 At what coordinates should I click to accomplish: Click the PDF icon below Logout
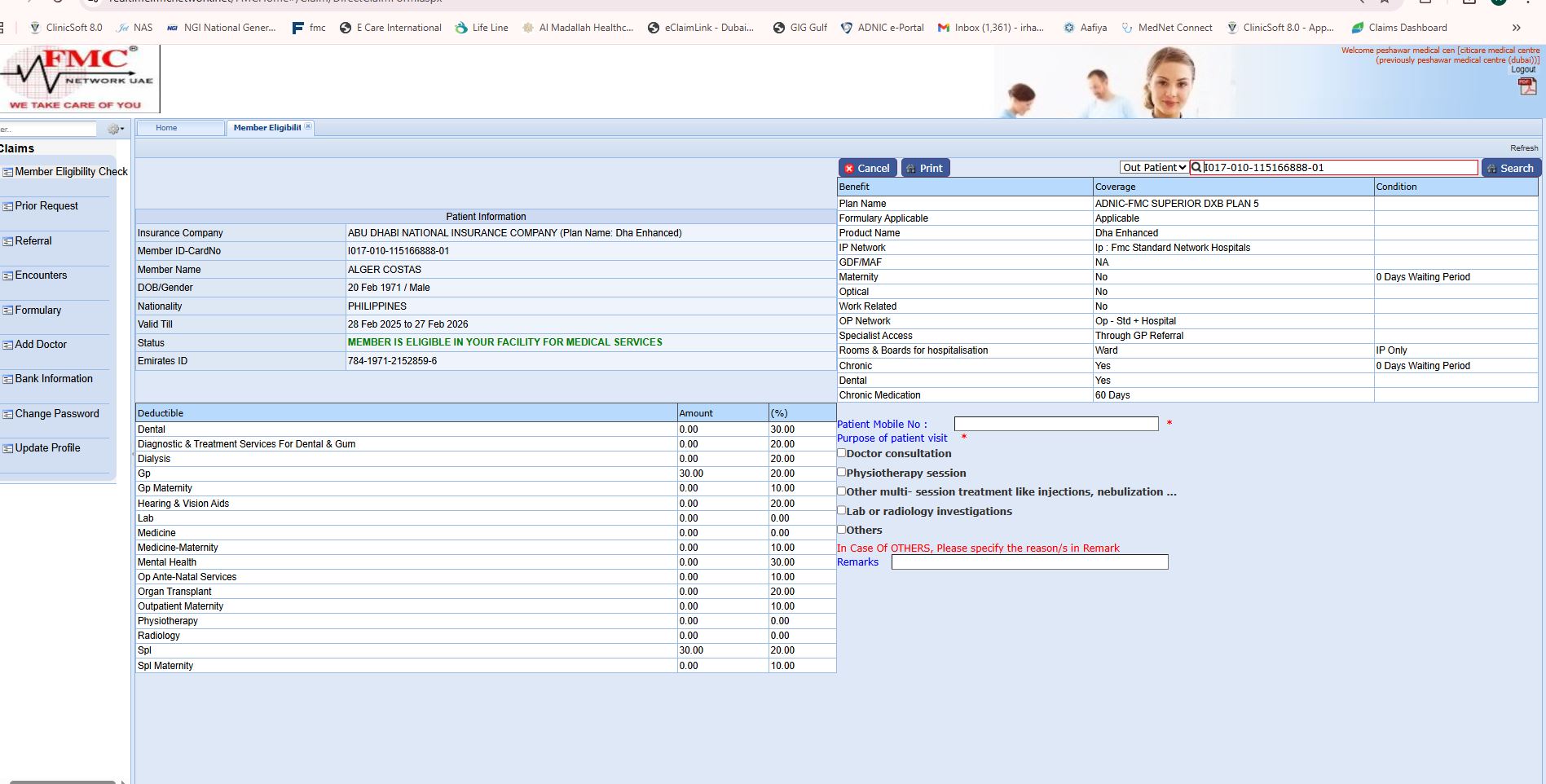point(1526,86)
